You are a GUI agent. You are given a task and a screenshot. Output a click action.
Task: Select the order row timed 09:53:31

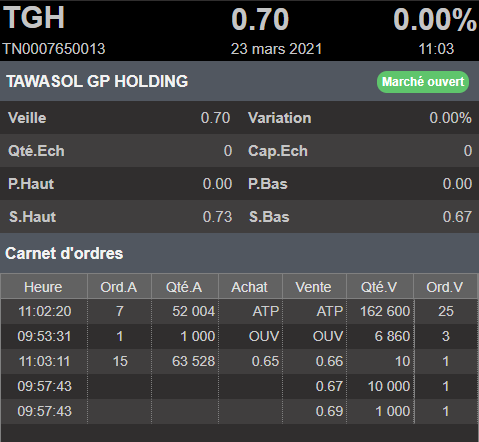coord(239,336)
